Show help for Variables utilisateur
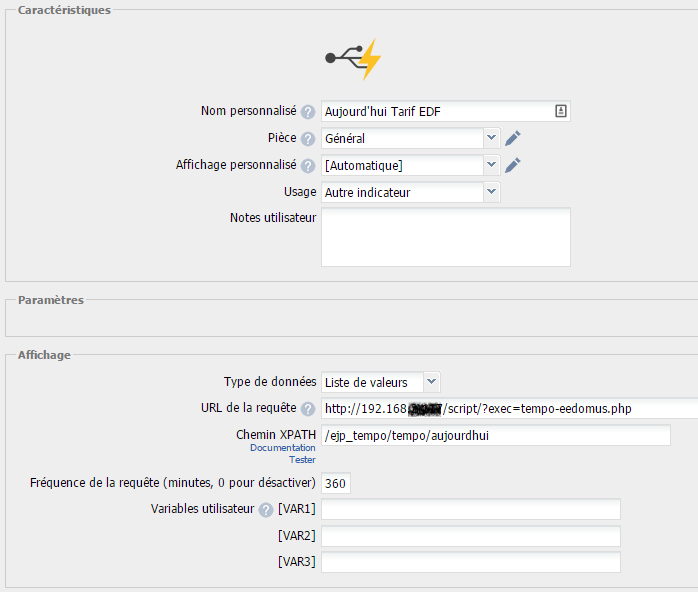This screenshot has width=698, height=592. [266, 510]
